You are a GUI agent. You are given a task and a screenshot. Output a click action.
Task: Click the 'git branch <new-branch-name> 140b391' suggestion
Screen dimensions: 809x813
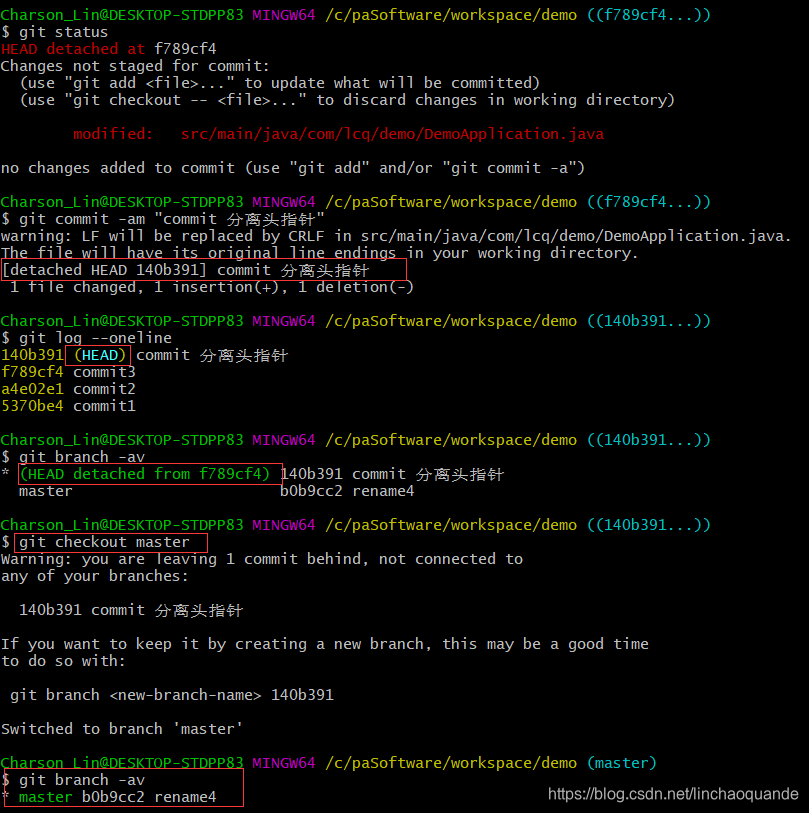(x=172, y=695)
